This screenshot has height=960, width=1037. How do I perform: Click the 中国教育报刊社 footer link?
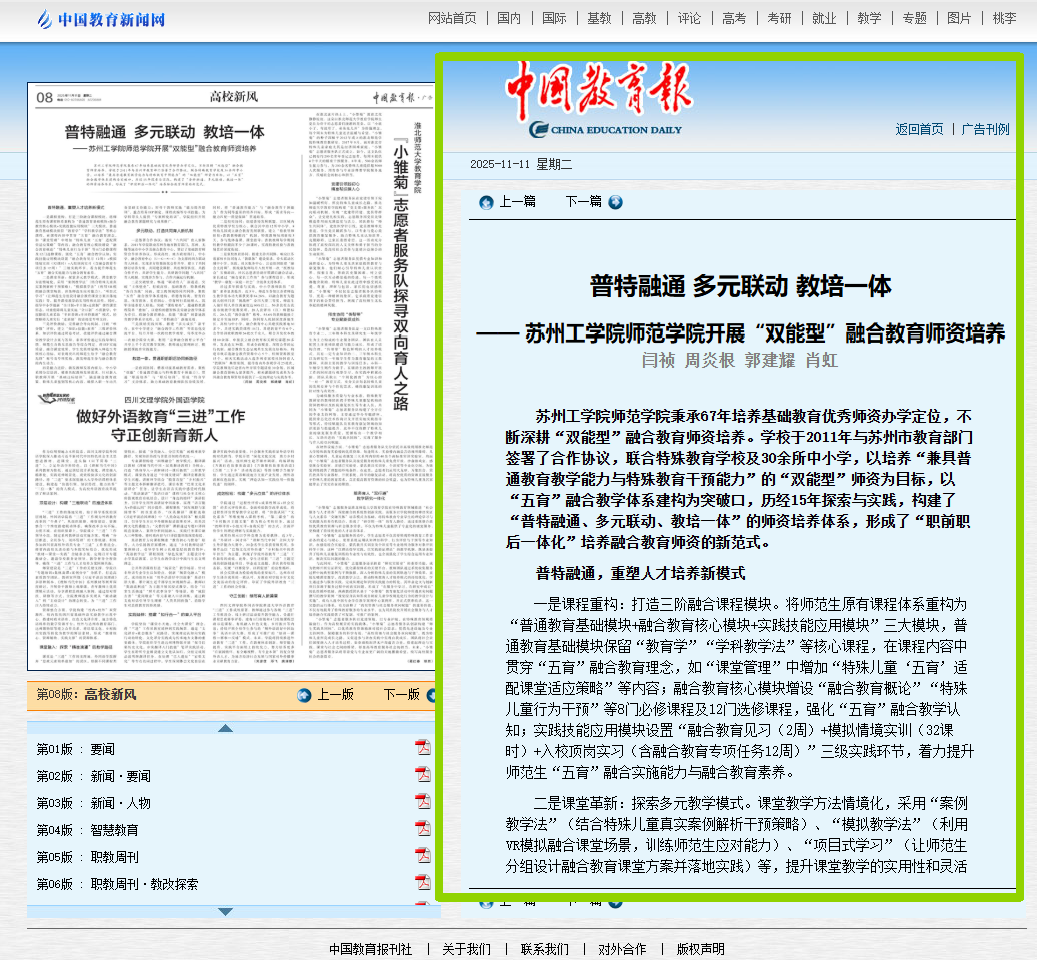(x=370, y=949)
